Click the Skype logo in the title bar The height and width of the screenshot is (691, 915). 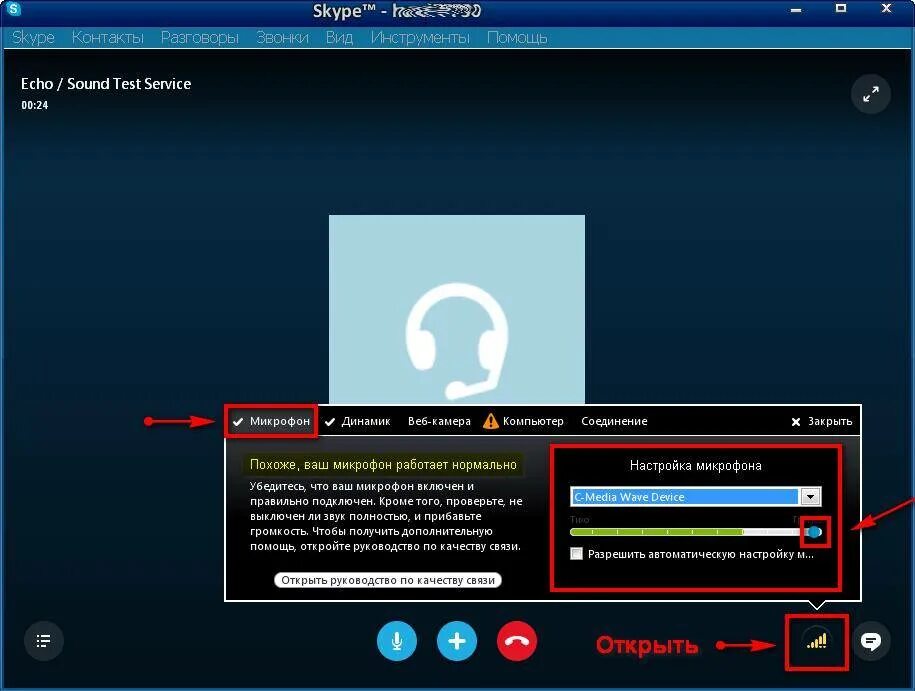tap(12, 9)
